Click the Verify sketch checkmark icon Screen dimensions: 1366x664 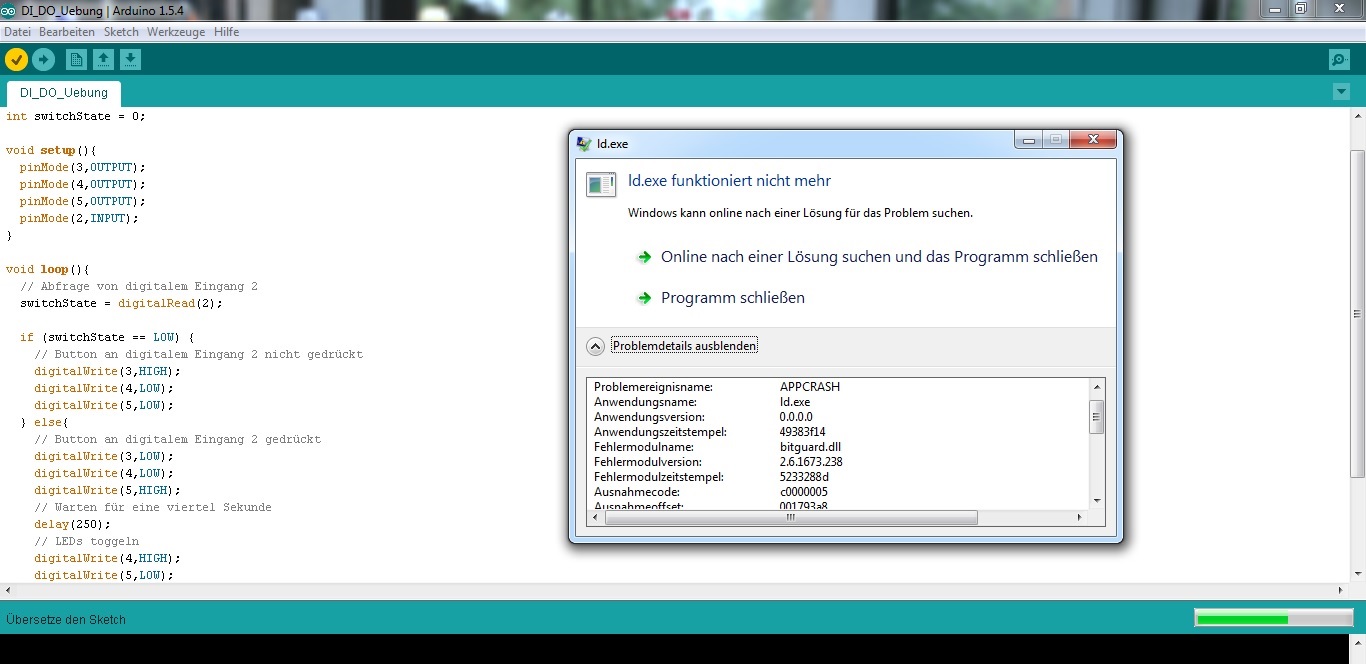pyautogui.click(x=16, y=59)
